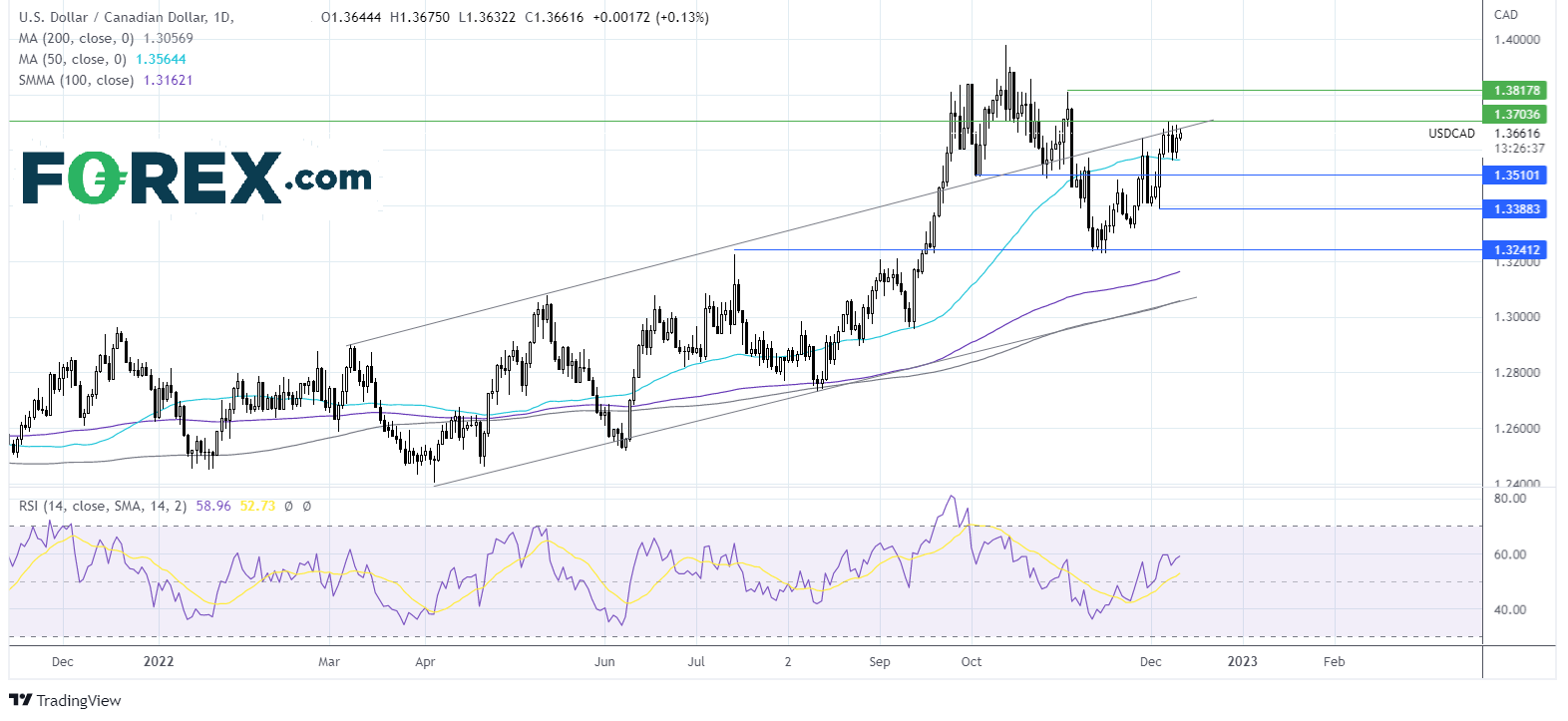Click the blue 1.33883 price label

point(1516,208)
